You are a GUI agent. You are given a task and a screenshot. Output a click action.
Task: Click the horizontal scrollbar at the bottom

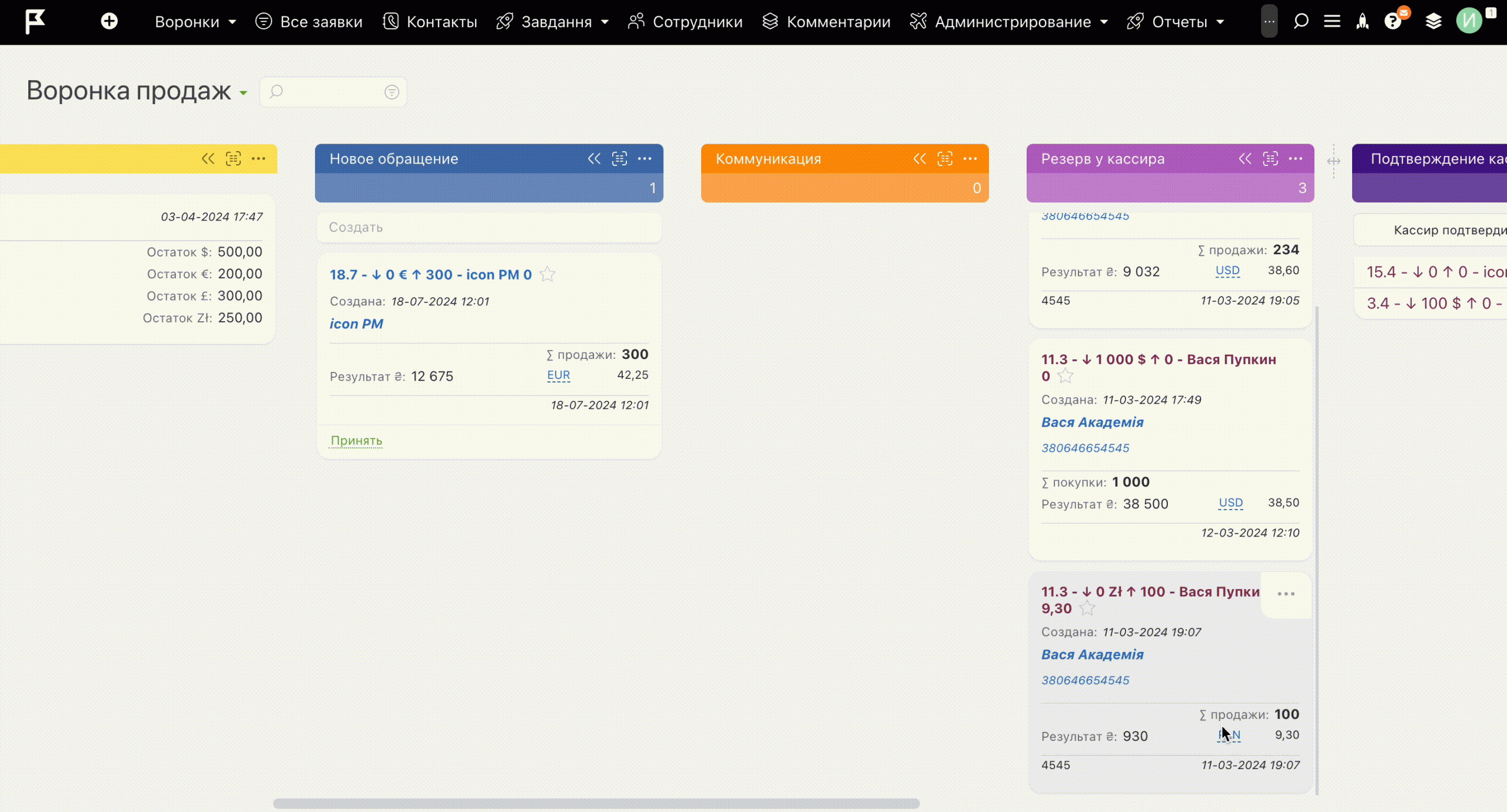(596, 803)
